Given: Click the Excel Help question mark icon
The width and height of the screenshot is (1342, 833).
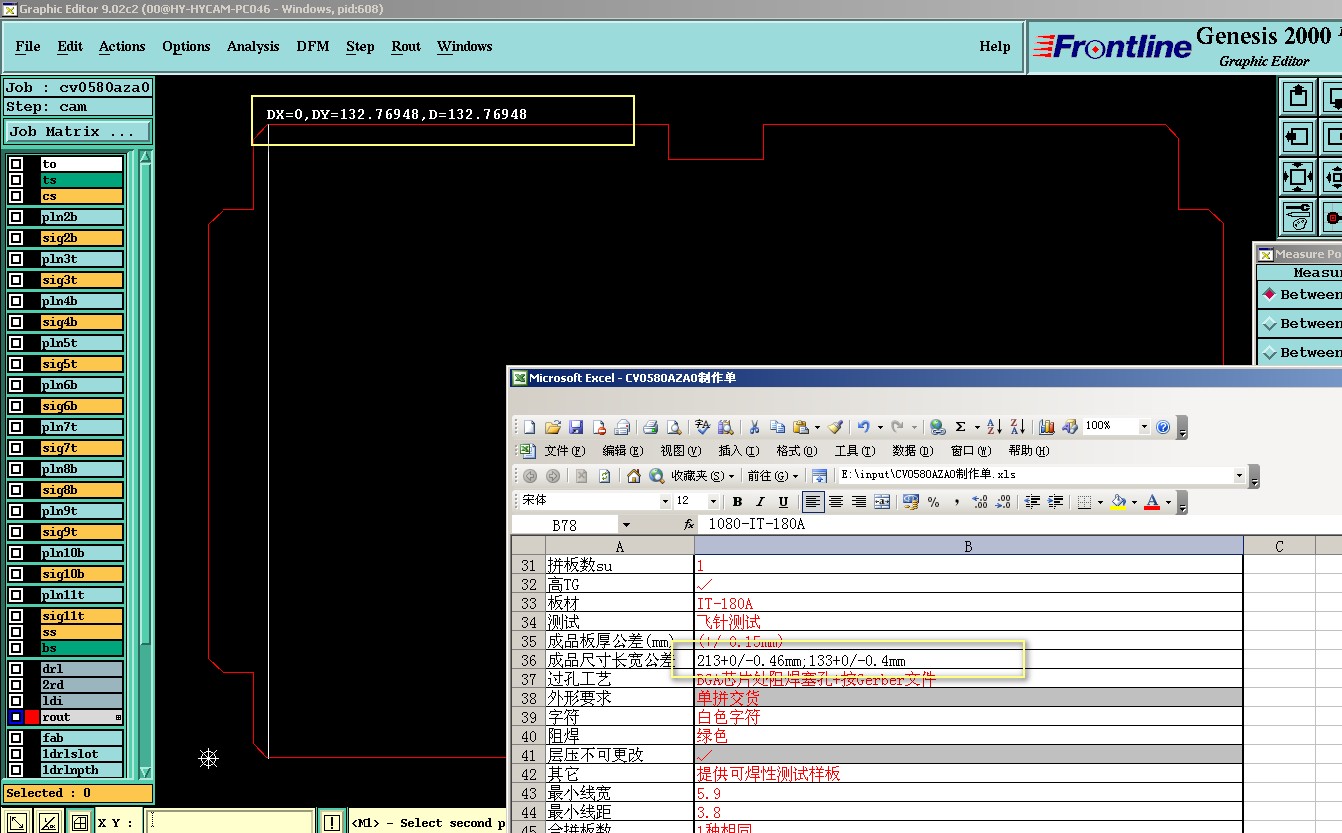Looking at the screenshot, I should [x=1163, y=427].
